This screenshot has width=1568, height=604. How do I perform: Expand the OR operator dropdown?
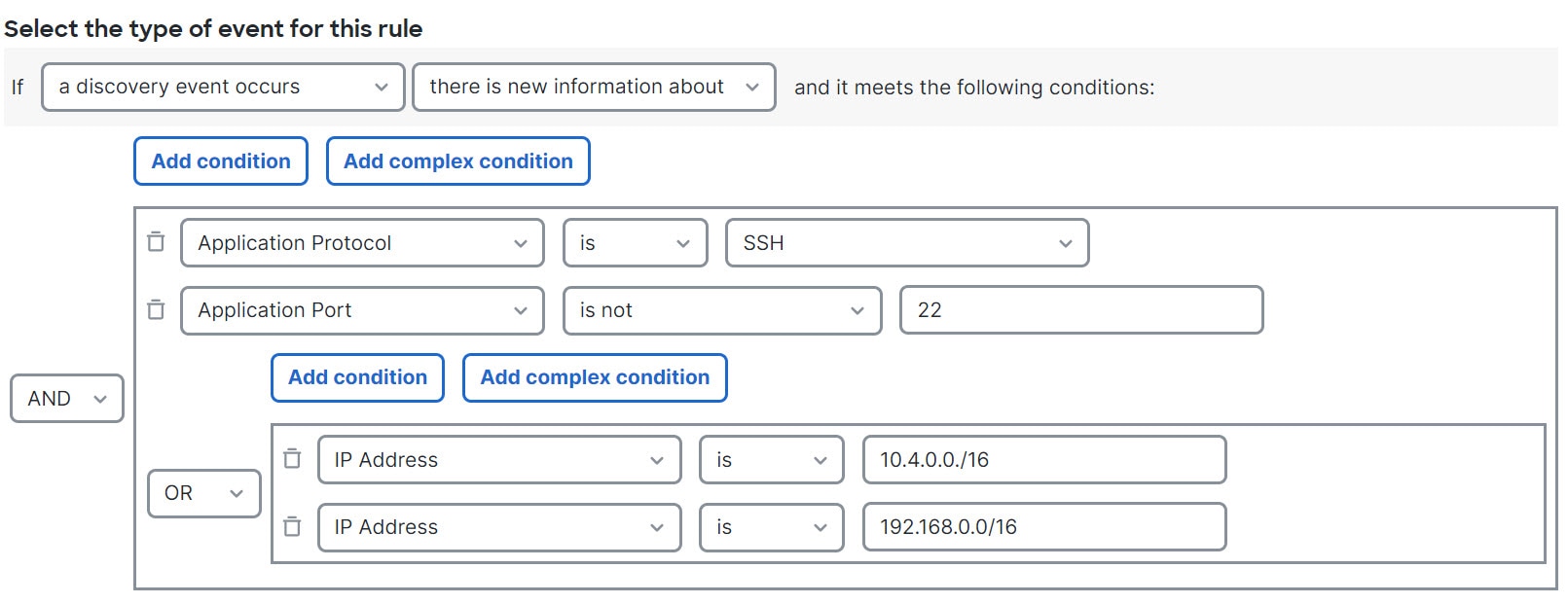pos(204,493)
